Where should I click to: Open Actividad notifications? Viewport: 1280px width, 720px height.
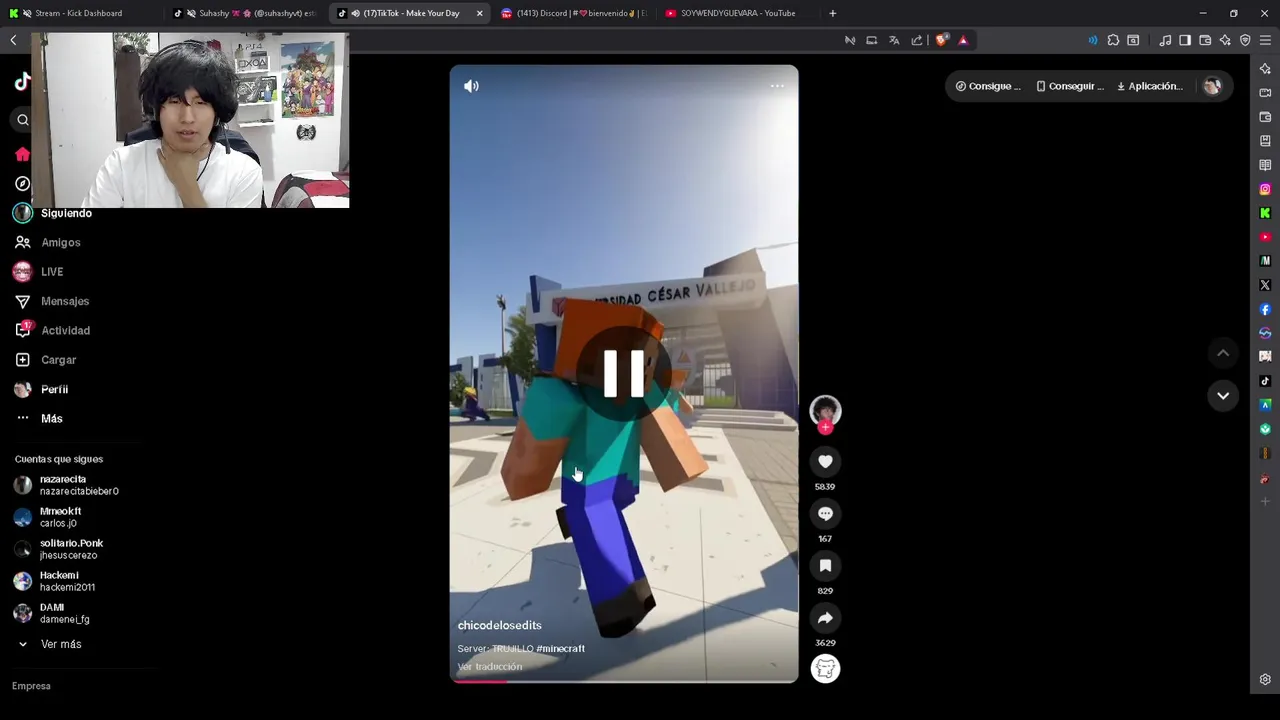(65, 330)
